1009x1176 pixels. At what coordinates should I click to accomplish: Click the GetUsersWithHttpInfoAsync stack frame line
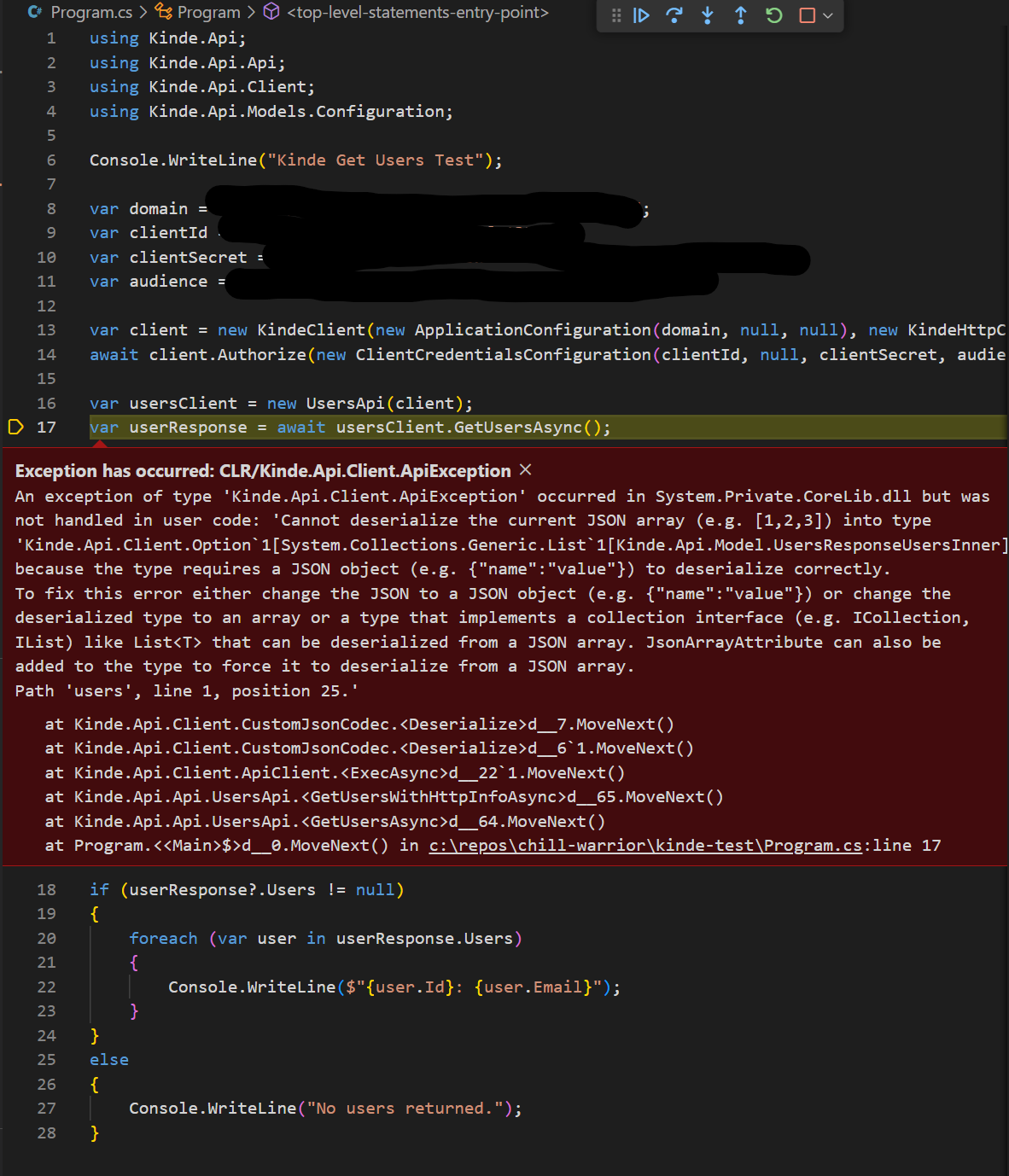coord(384,797)
